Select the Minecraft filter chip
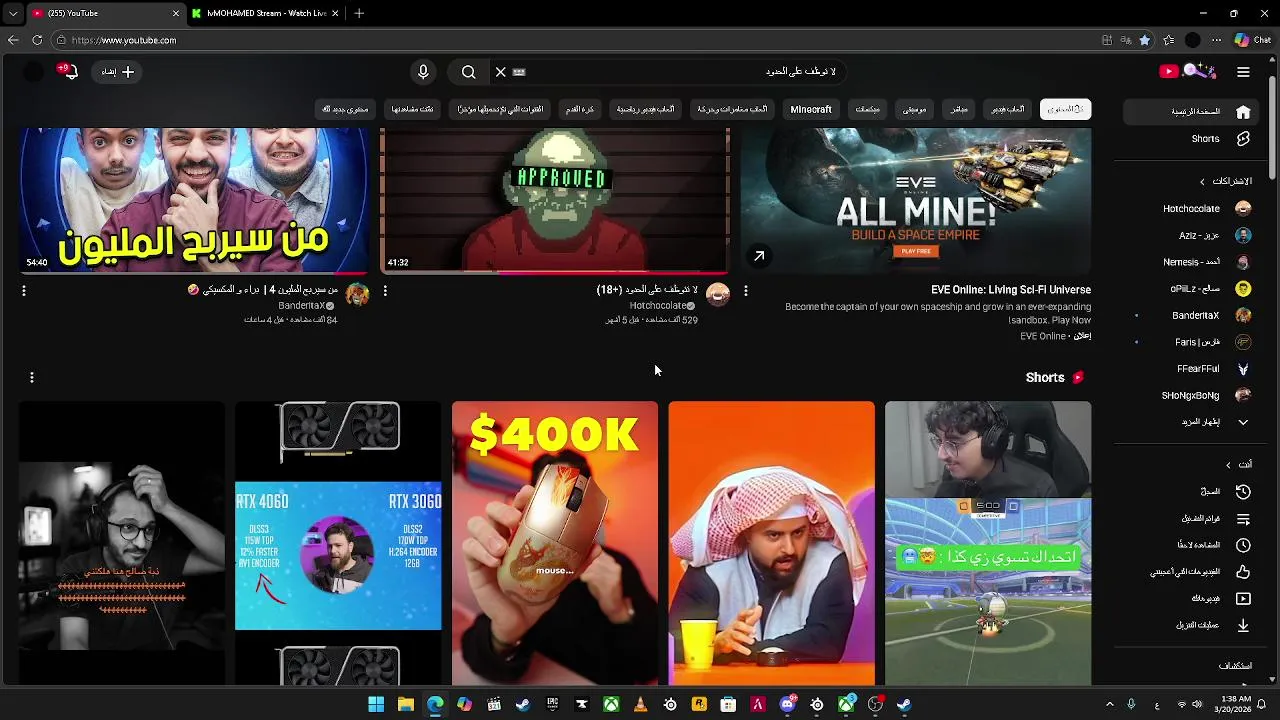 [811, 109]
